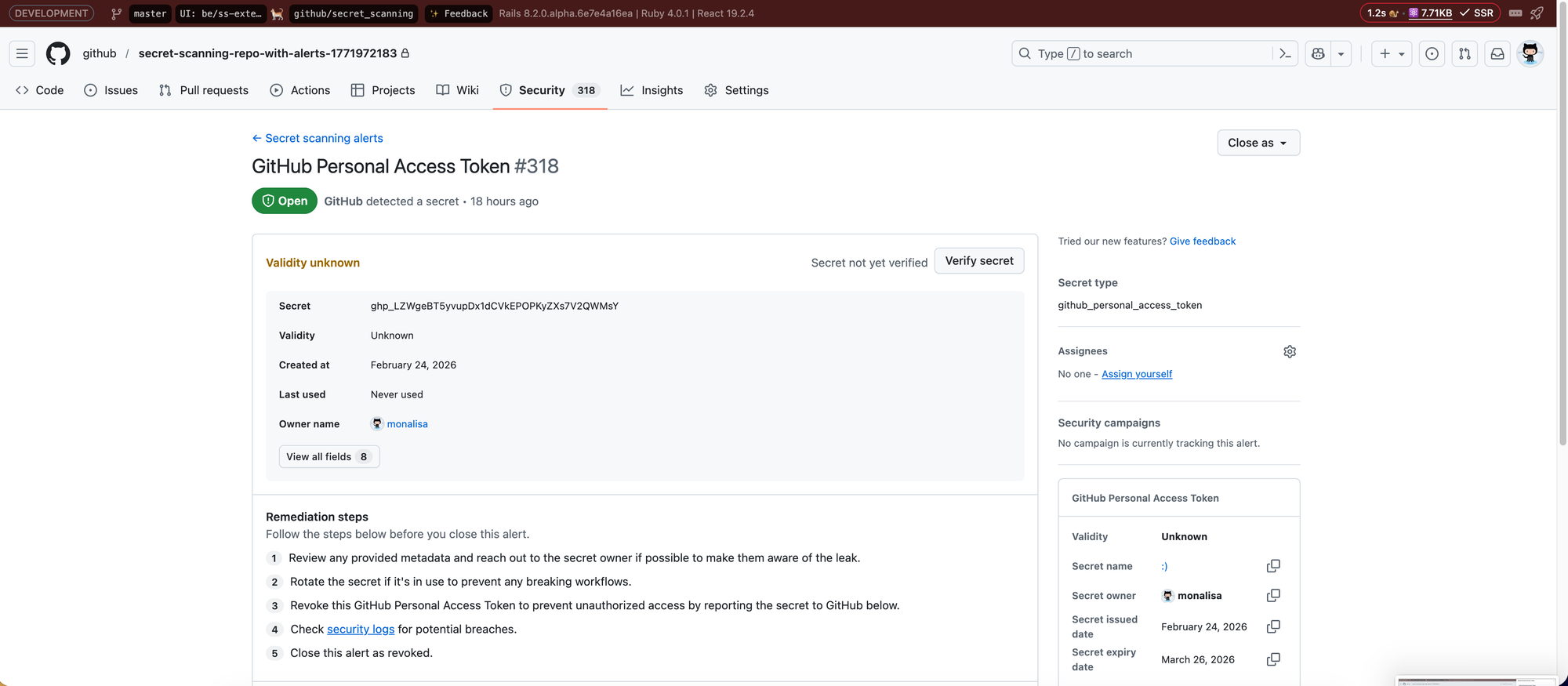The image size is (1568, 686).
Task: Click the rocket icon in dev toolbar
Action: [1537, 13]
